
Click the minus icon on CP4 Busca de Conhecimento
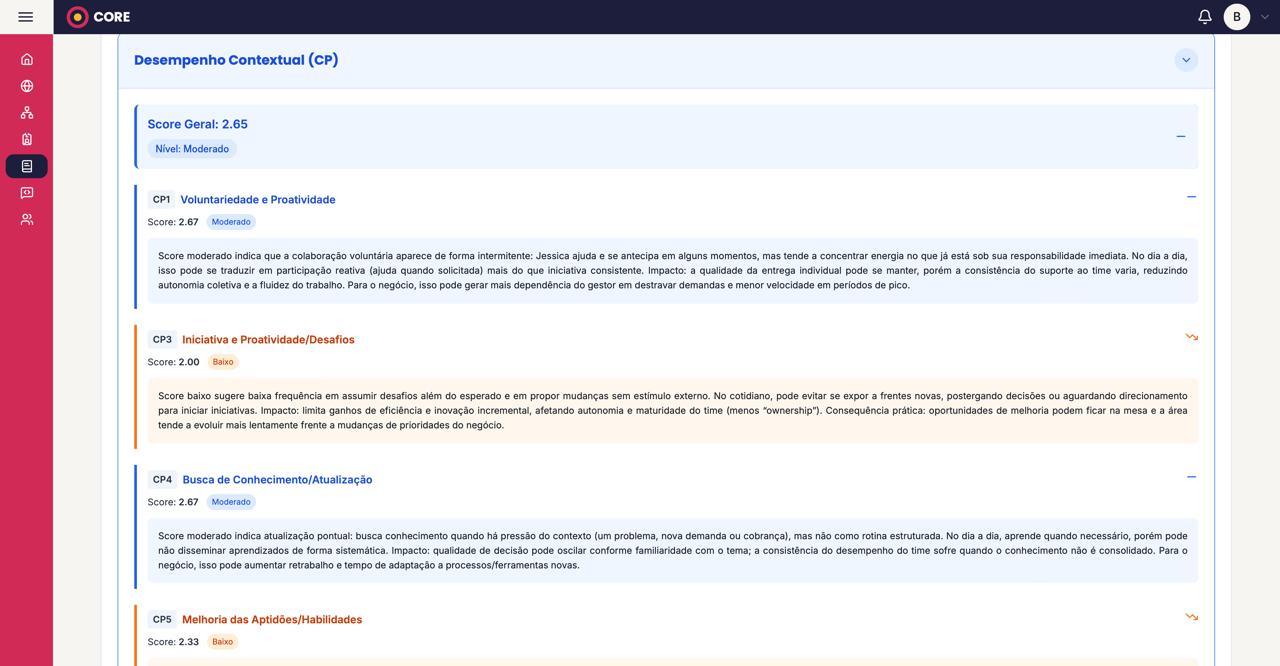1191,477
